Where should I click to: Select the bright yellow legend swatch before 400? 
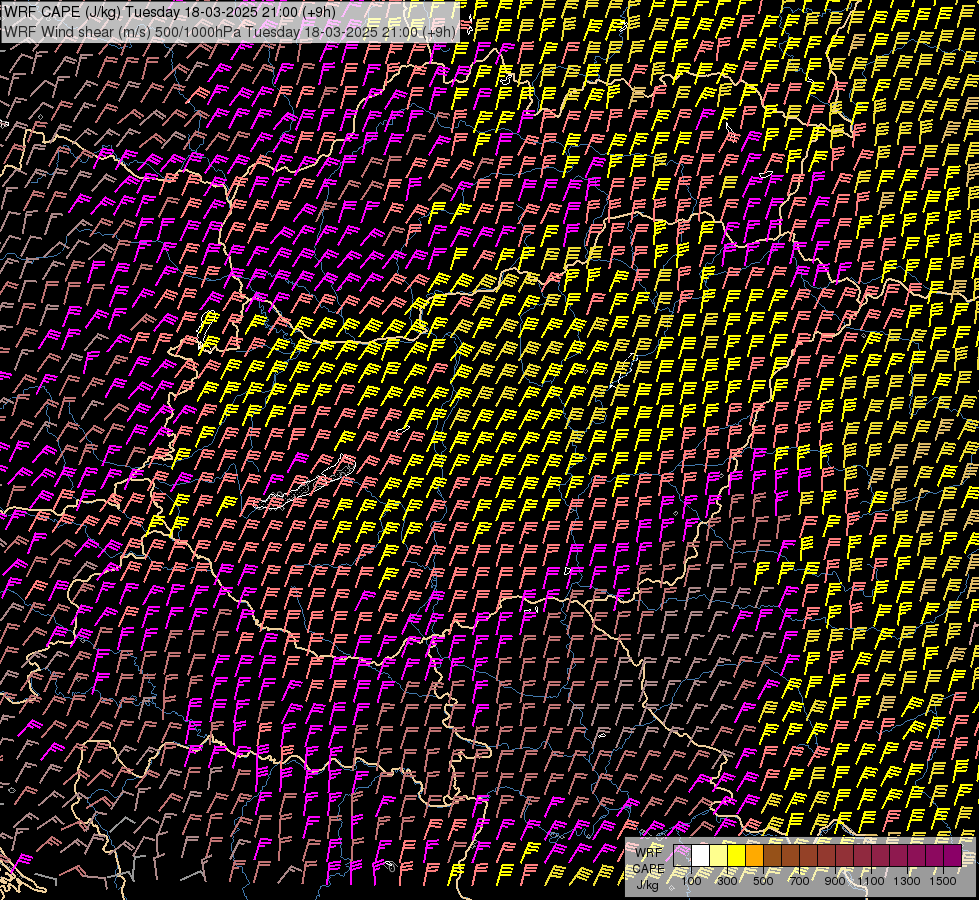[737, 855]
